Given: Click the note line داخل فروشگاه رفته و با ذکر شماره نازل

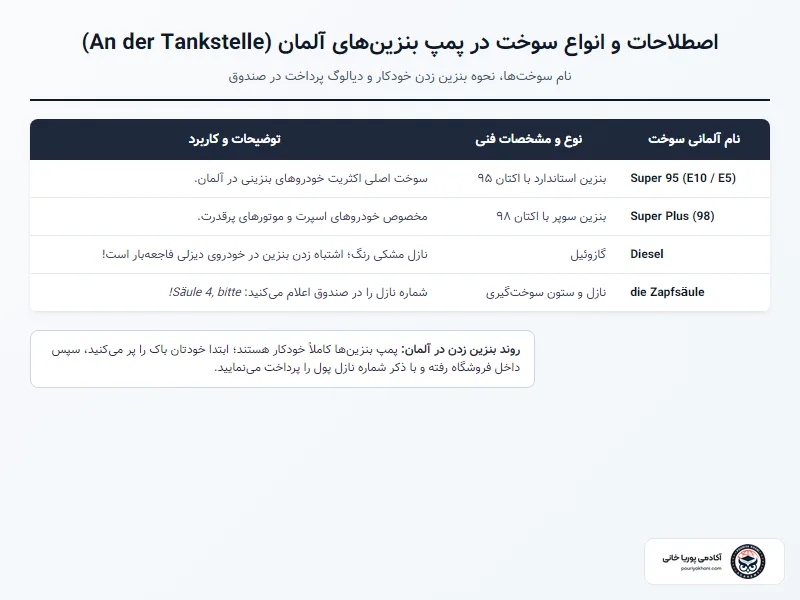Looking at the screenshot, I should point(367,367).
